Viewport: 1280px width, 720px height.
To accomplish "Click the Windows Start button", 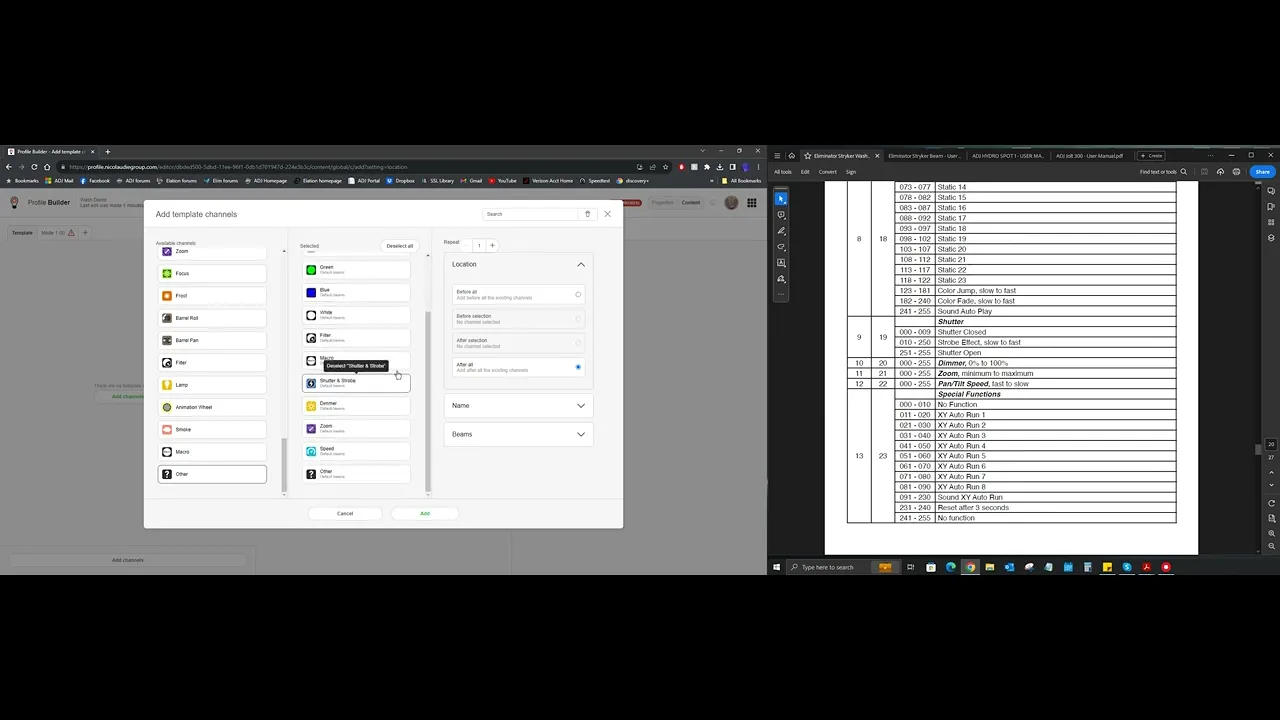I will point(776,567).
